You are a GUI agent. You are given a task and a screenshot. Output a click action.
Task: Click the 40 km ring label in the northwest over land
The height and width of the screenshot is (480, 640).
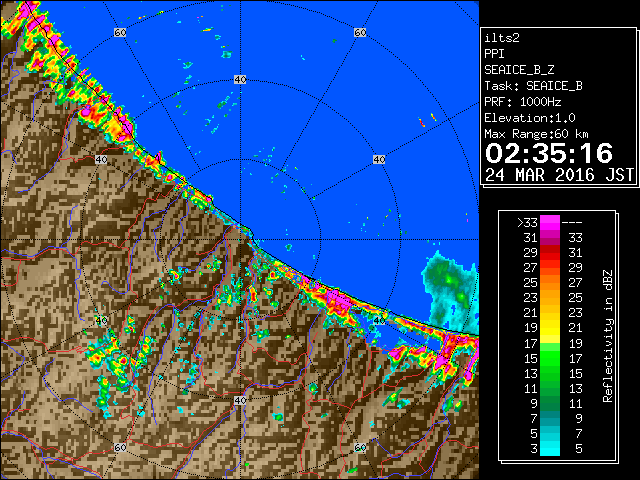(x=101, y=159)
